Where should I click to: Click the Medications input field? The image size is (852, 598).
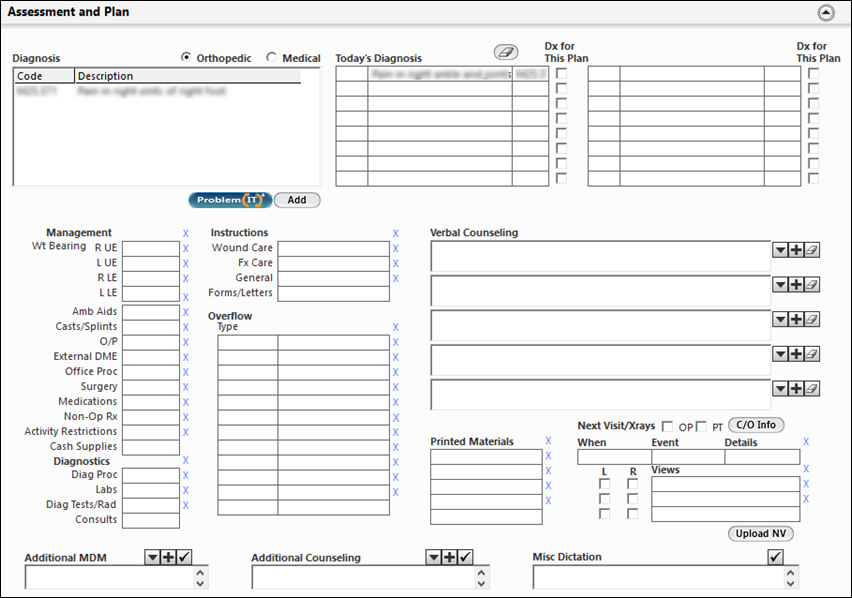(151, 402)
